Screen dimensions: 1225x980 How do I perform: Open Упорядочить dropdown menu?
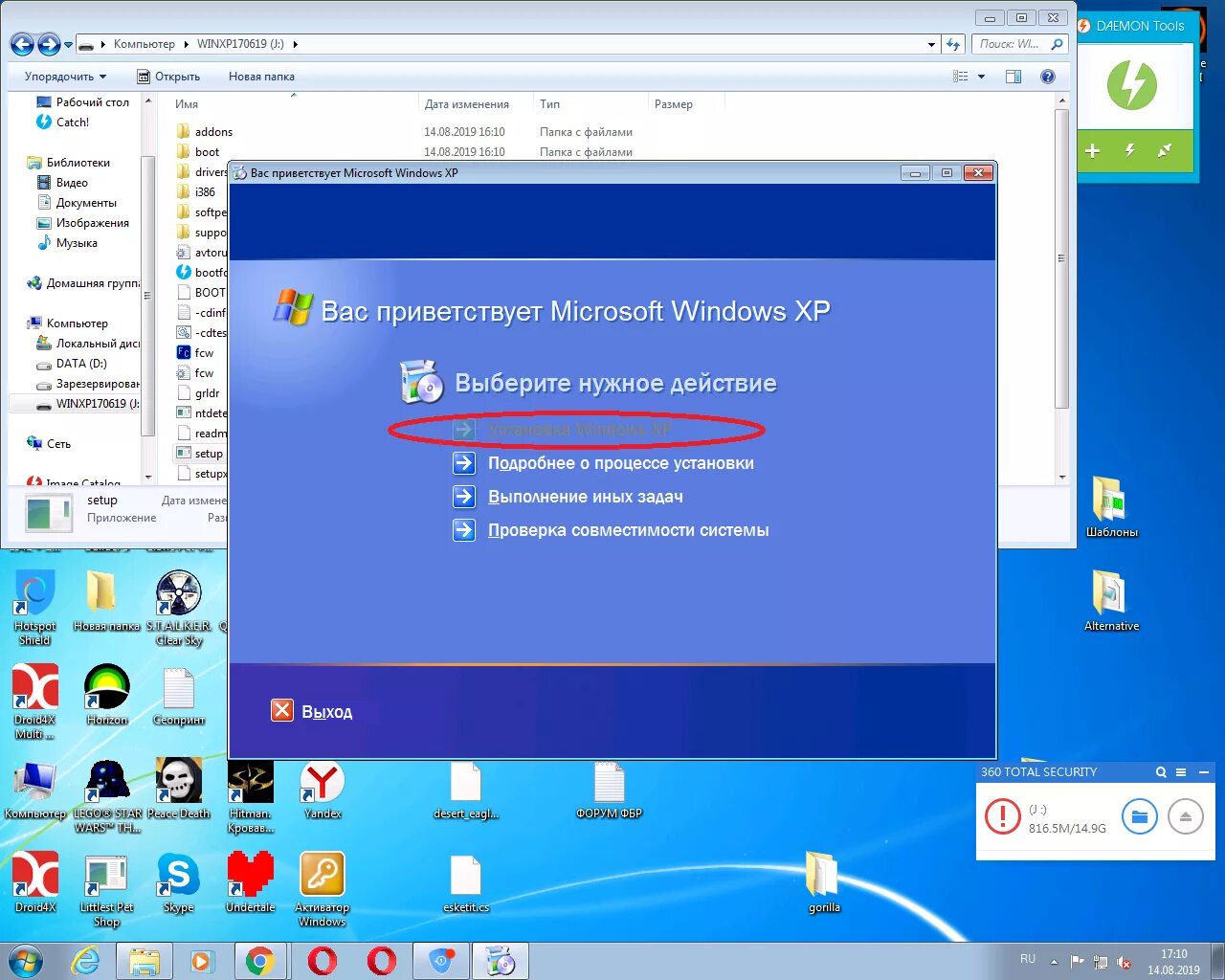[65, 77]
